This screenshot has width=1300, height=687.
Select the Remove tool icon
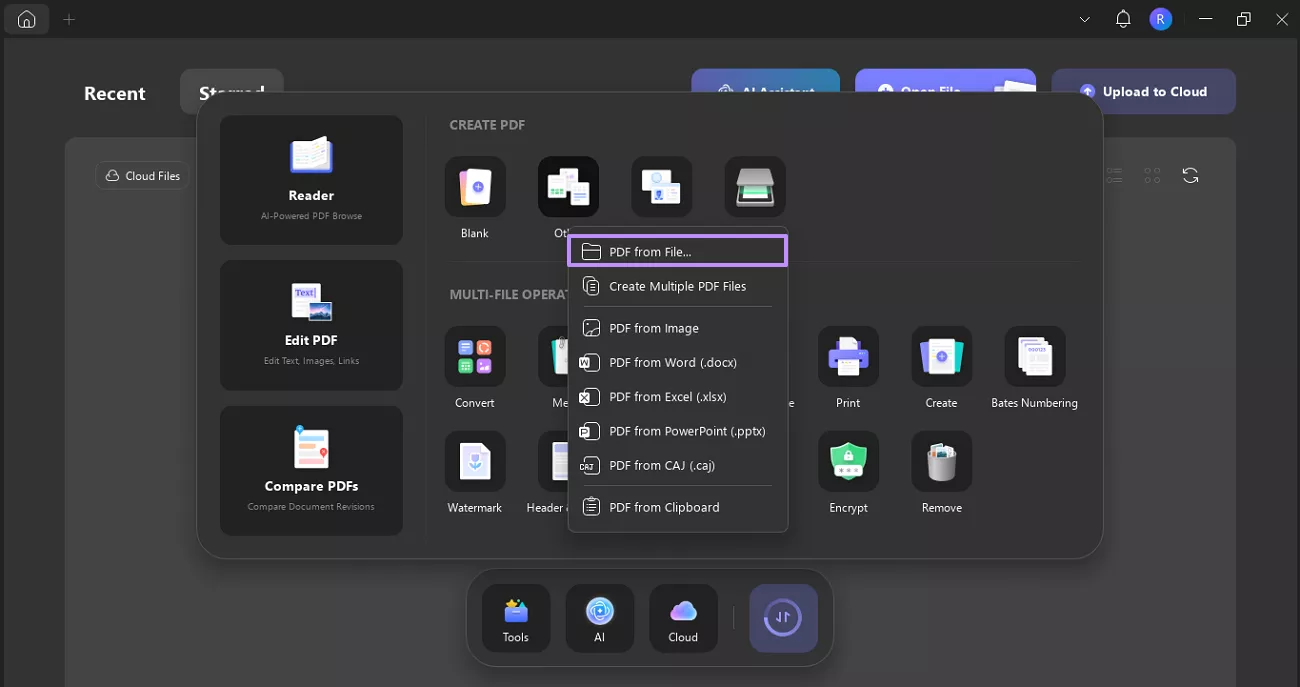pos(940,461)
